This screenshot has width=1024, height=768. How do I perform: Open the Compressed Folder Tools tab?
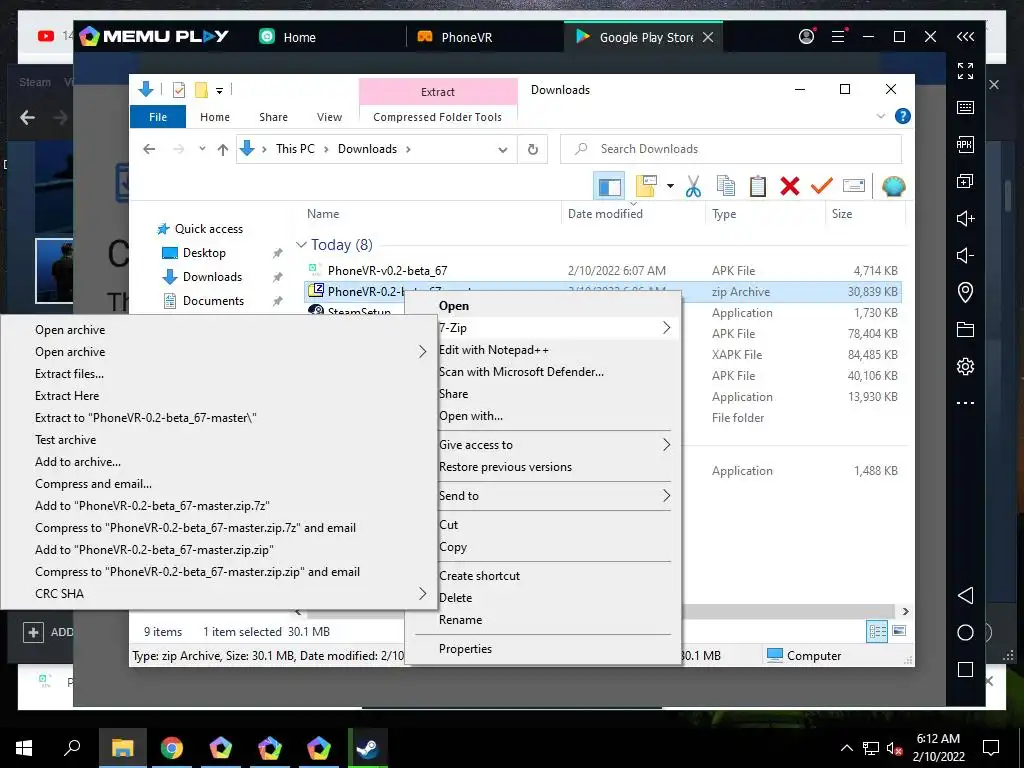(x=438, y=117)
